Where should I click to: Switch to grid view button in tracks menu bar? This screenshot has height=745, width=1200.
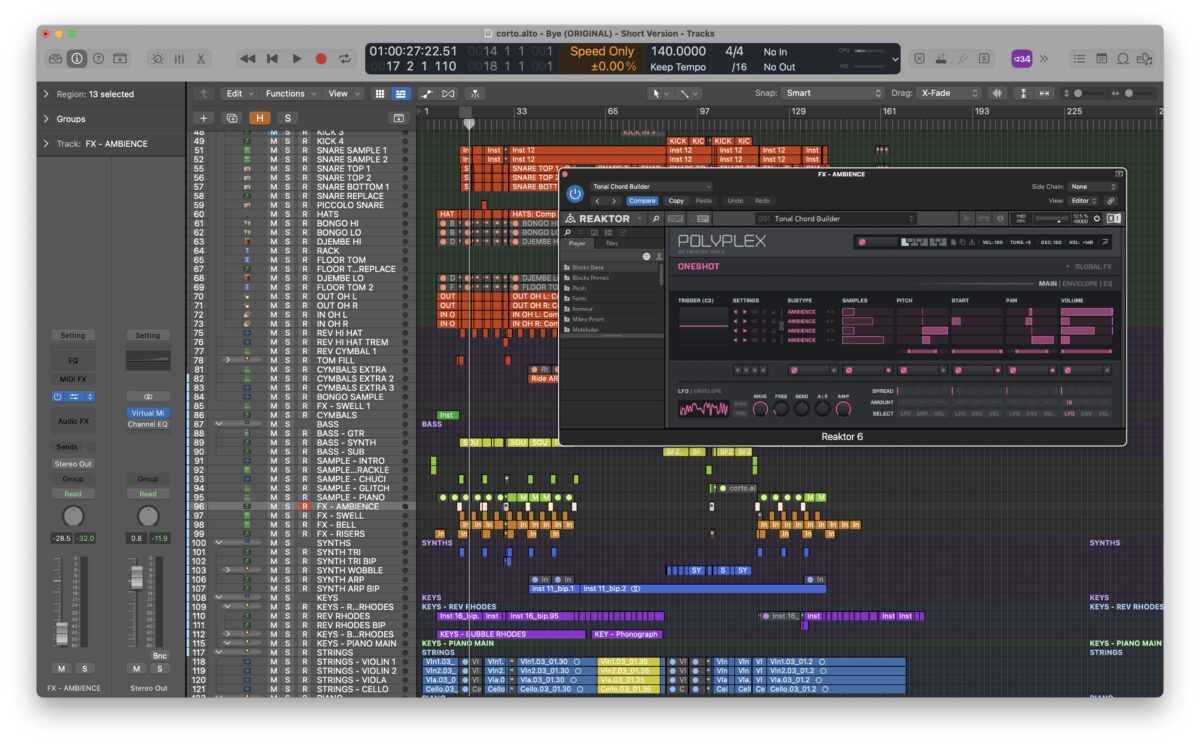click(380, 93)
